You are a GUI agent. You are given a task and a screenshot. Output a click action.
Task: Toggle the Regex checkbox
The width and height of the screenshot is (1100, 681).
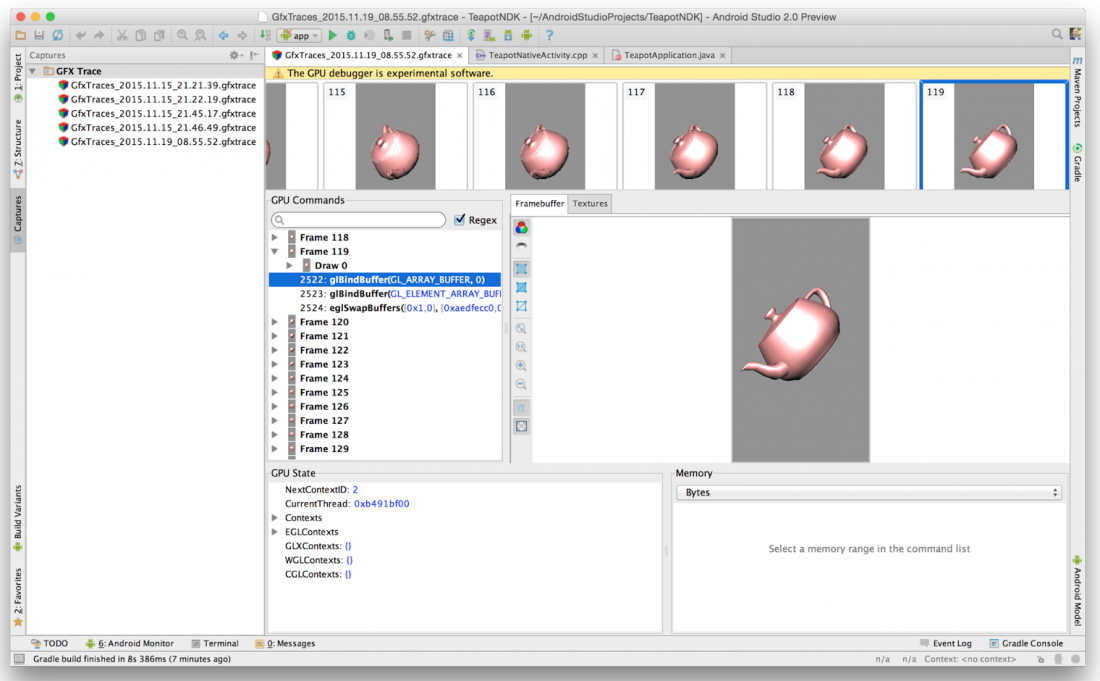(460, 220)
